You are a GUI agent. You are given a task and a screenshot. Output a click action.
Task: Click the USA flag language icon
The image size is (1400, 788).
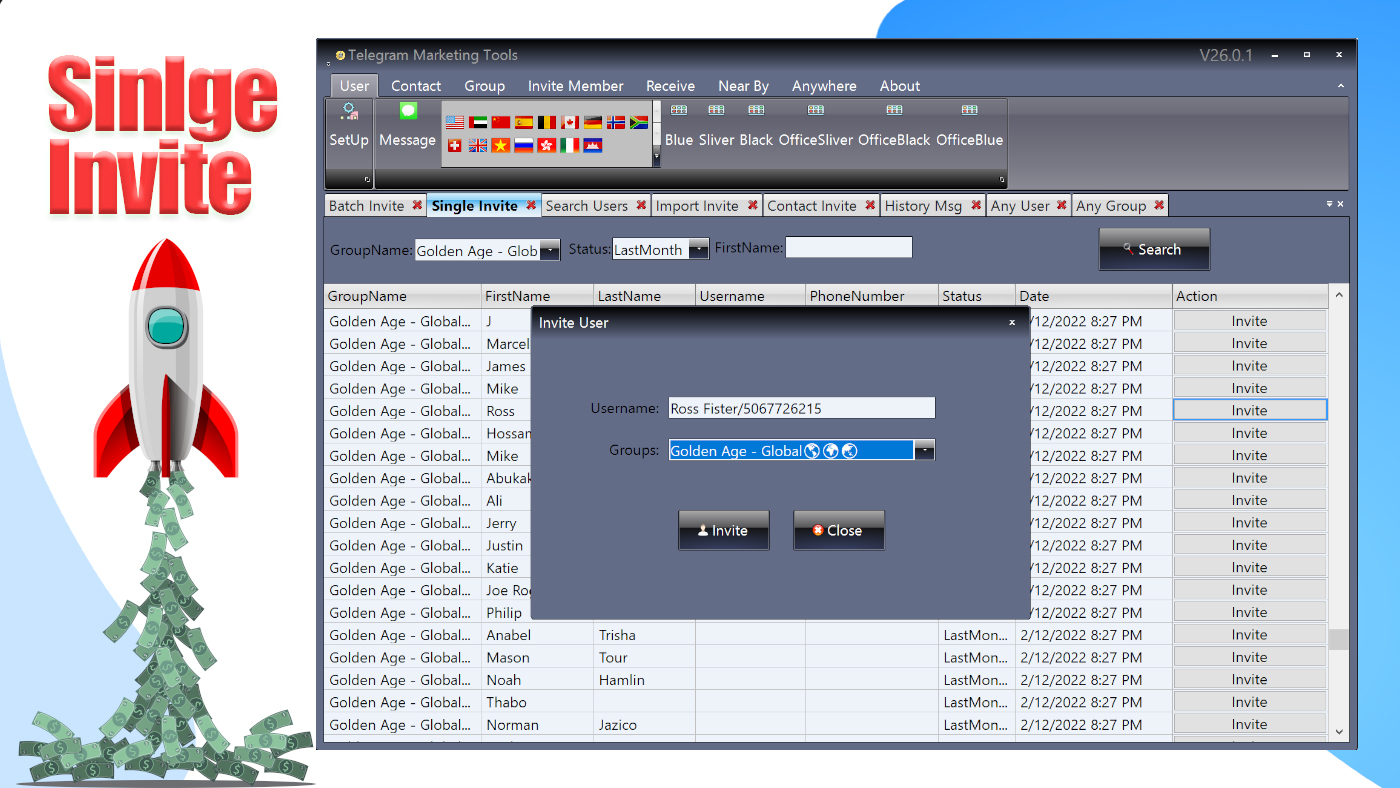[x=455, y=121]
